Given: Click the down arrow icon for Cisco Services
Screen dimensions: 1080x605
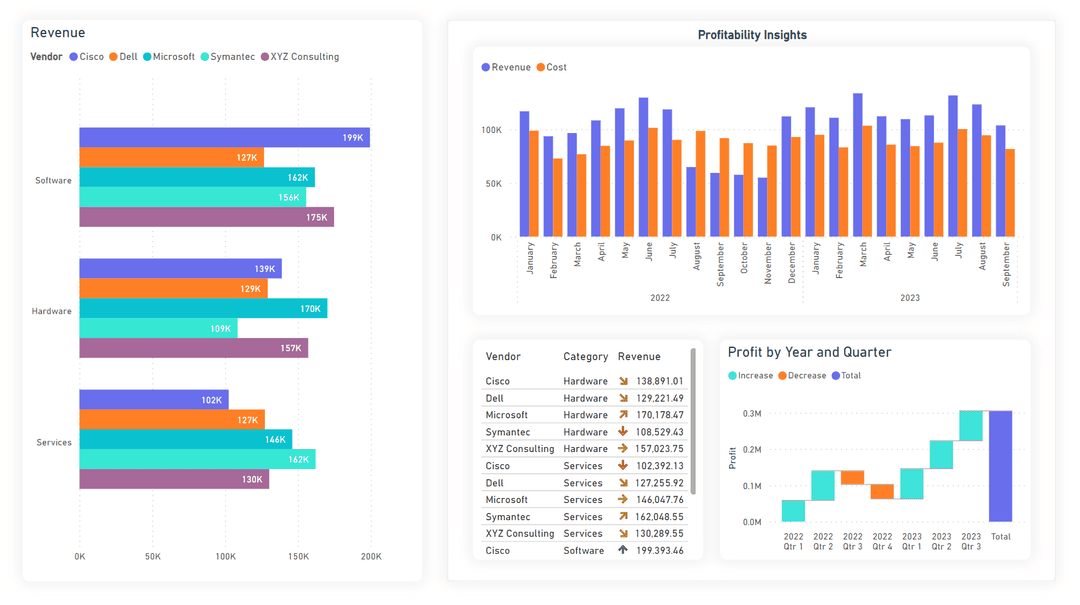Looking at the screenshot, I should [x=623, y=465].
